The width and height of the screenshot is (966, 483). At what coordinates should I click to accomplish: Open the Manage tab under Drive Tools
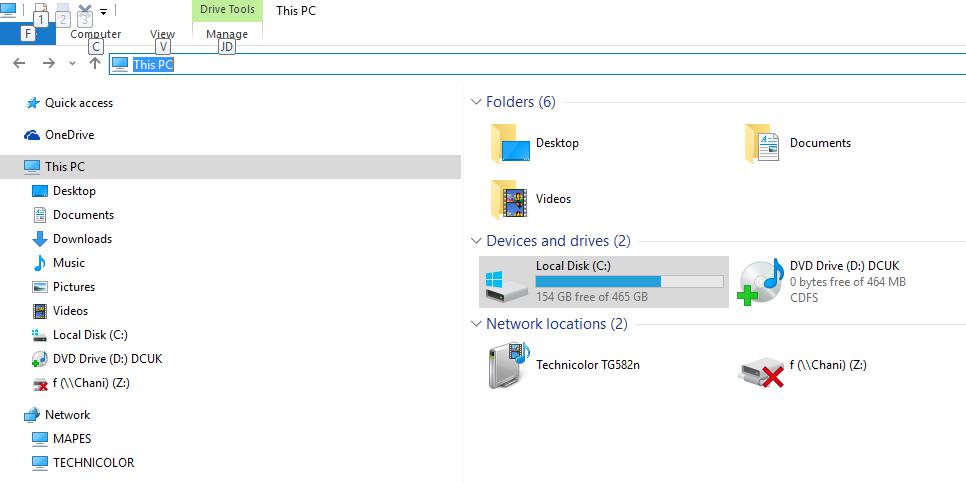(227, 34)
